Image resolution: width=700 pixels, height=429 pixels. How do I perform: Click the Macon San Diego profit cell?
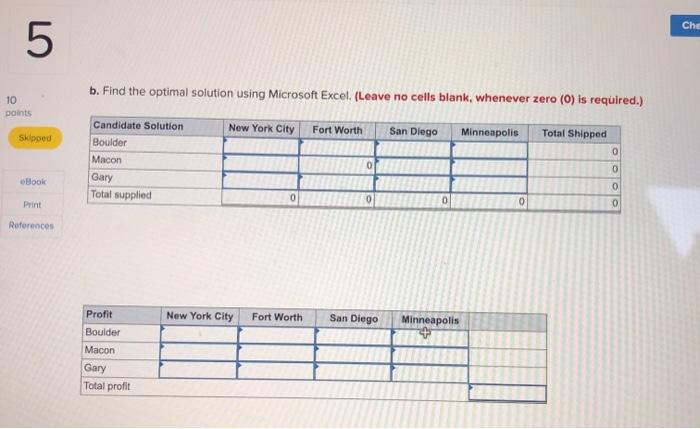click(353, 354)
